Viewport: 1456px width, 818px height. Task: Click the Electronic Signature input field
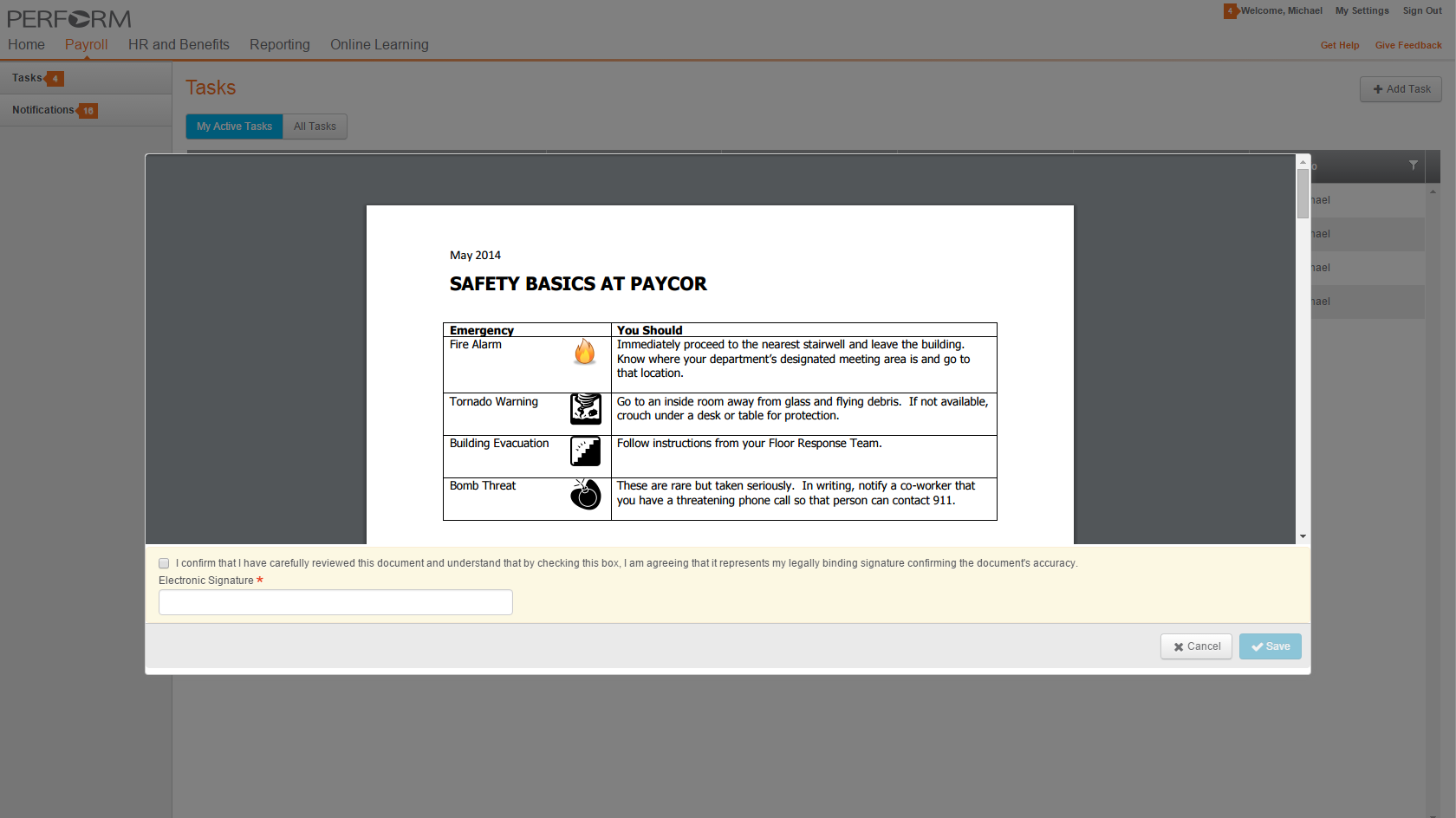(335, 602)
